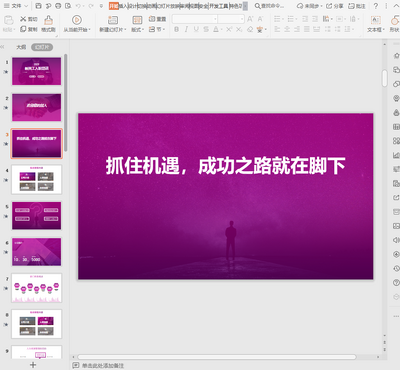This screenshot has width=400, height=370.
Task: Click the horizontal scrollbar under the slide
Action: click(217, 357)
